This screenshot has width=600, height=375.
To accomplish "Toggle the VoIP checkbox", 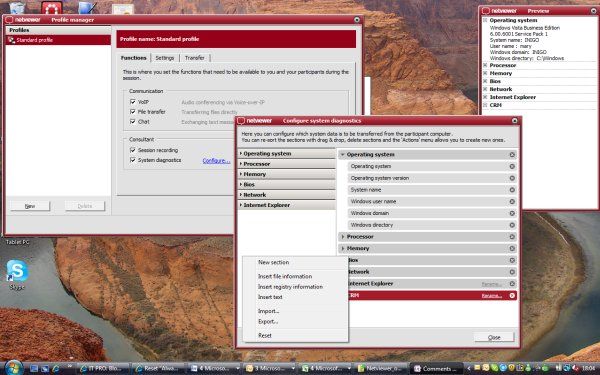I will pyautogui.click(x=133, y=102).
